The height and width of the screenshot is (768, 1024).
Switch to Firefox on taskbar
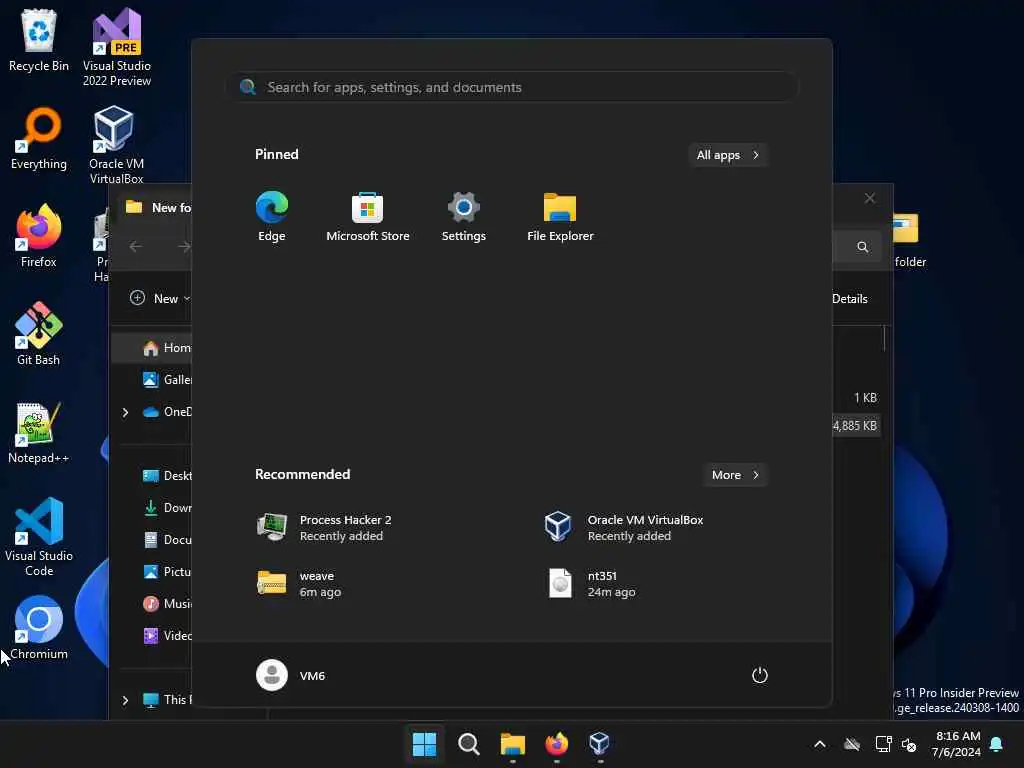tap(556, 743)
